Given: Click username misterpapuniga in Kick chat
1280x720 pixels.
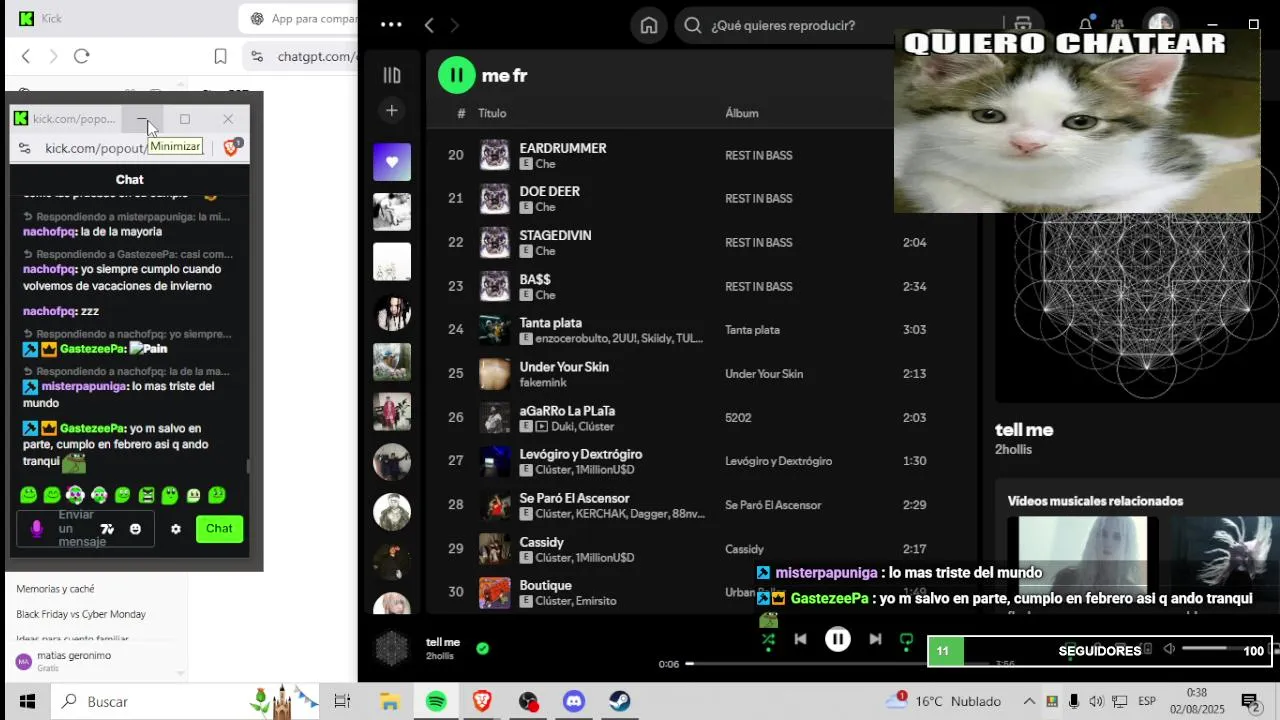Looking at the screenshot, I should (84, 386).
